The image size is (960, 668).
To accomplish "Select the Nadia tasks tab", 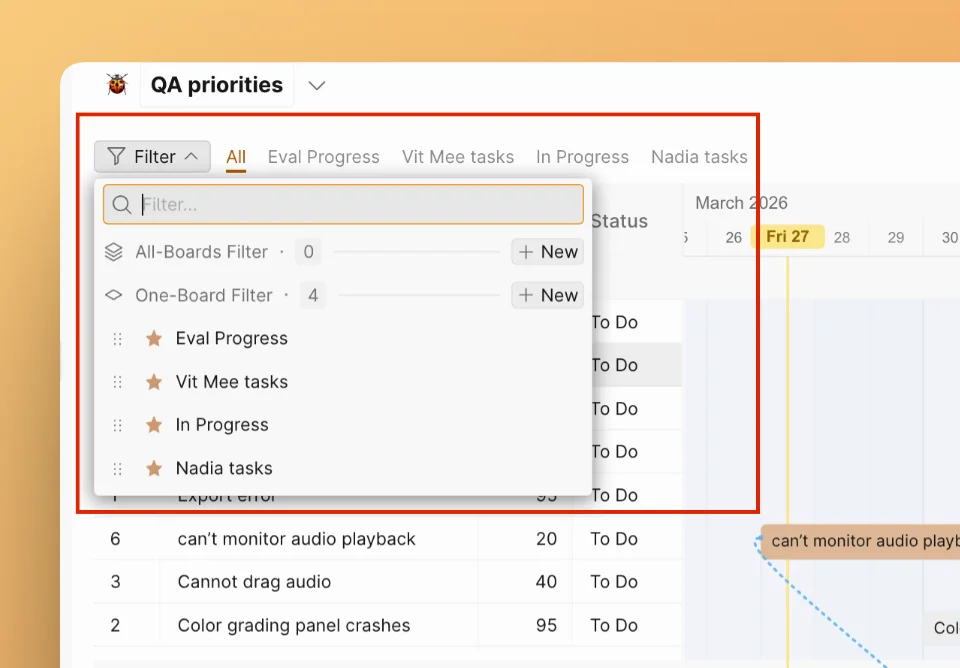I will click(x=699, y=157).
